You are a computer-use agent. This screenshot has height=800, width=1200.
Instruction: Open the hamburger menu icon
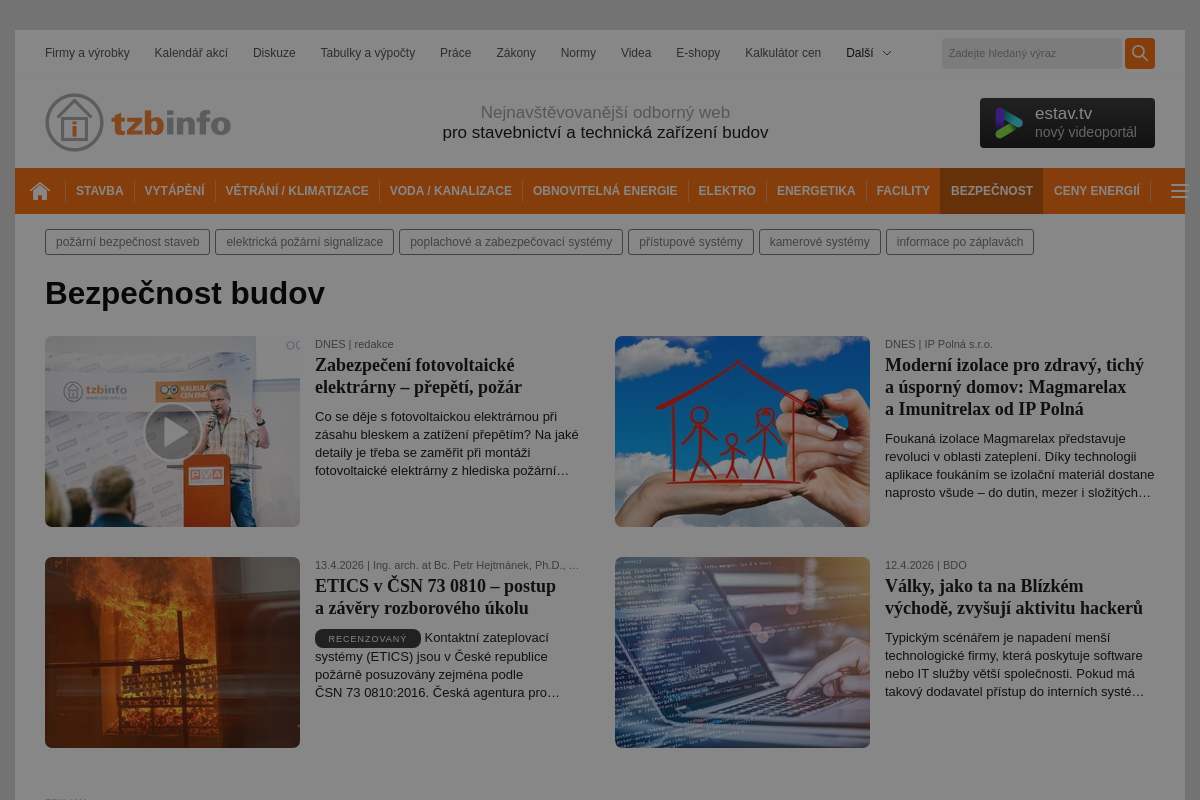tap(1177, 191)
